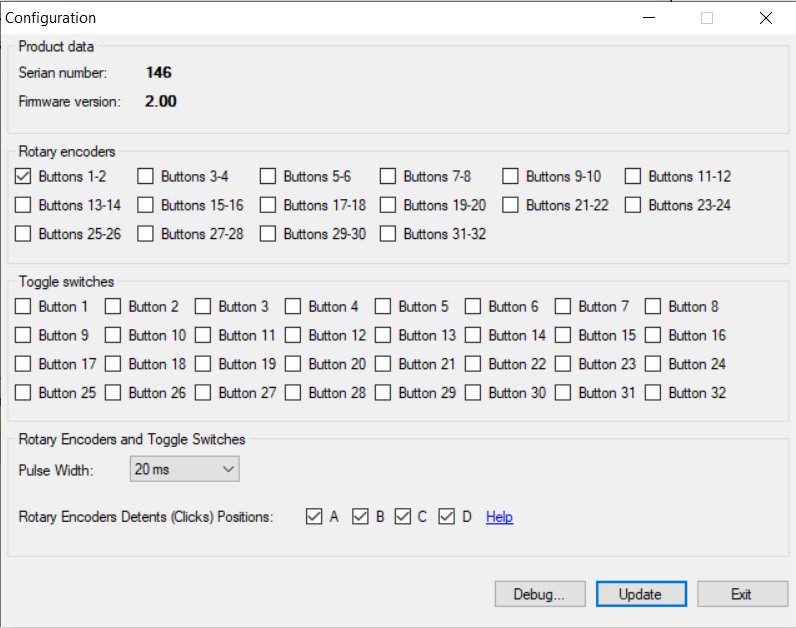Enable toggle switch for Button 32
The width and height of the screenshot is (796, 628).
click(653, 393)
